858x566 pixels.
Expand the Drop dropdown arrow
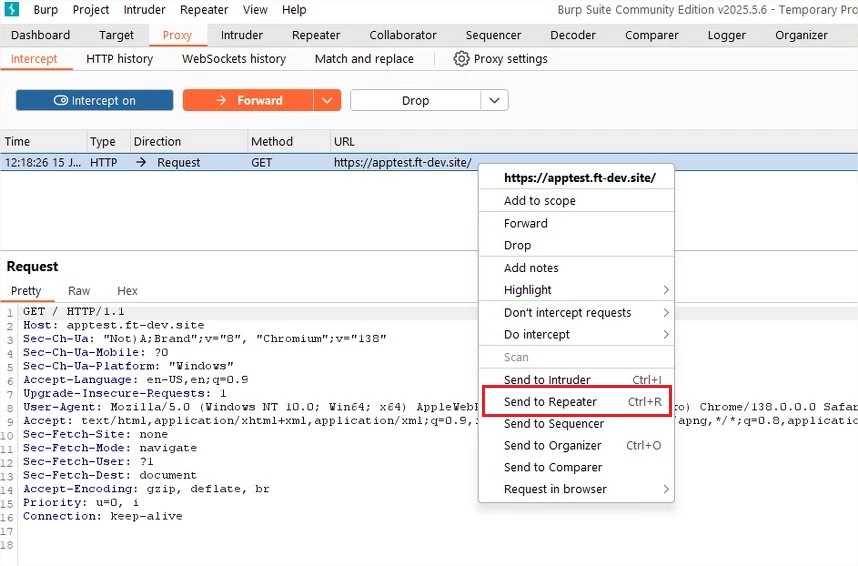tap(495, 100)
